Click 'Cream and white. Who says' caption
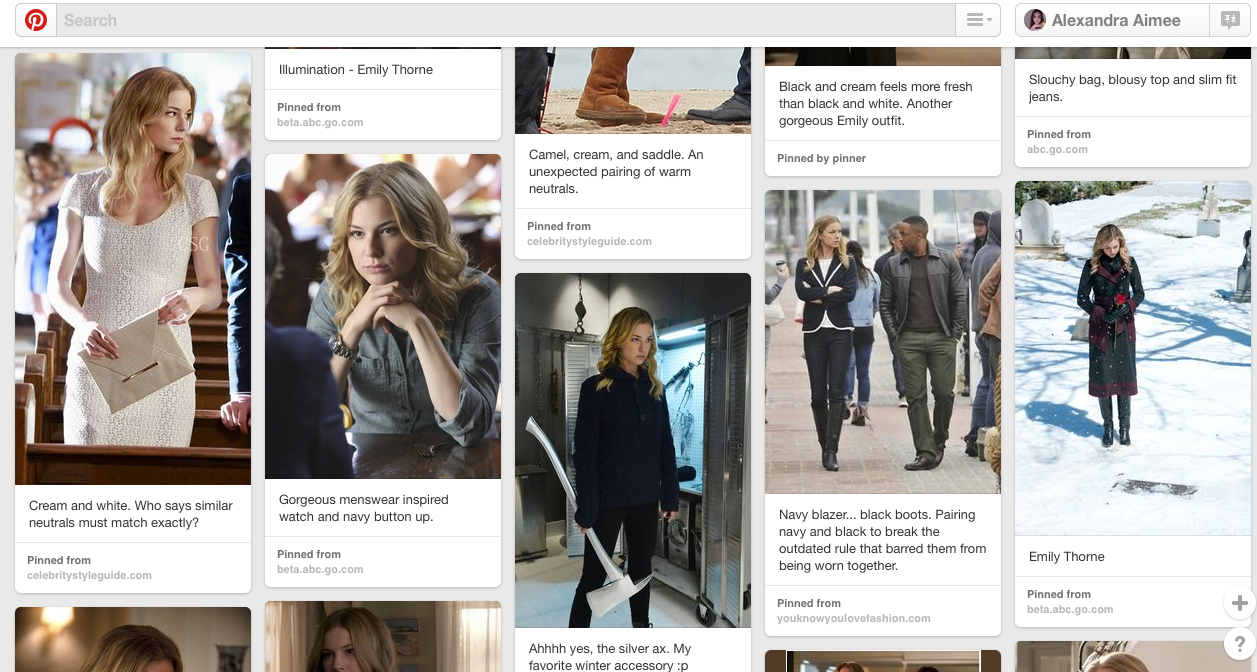The width and height of the screenshot is (1257, 672). pos(131,514)
